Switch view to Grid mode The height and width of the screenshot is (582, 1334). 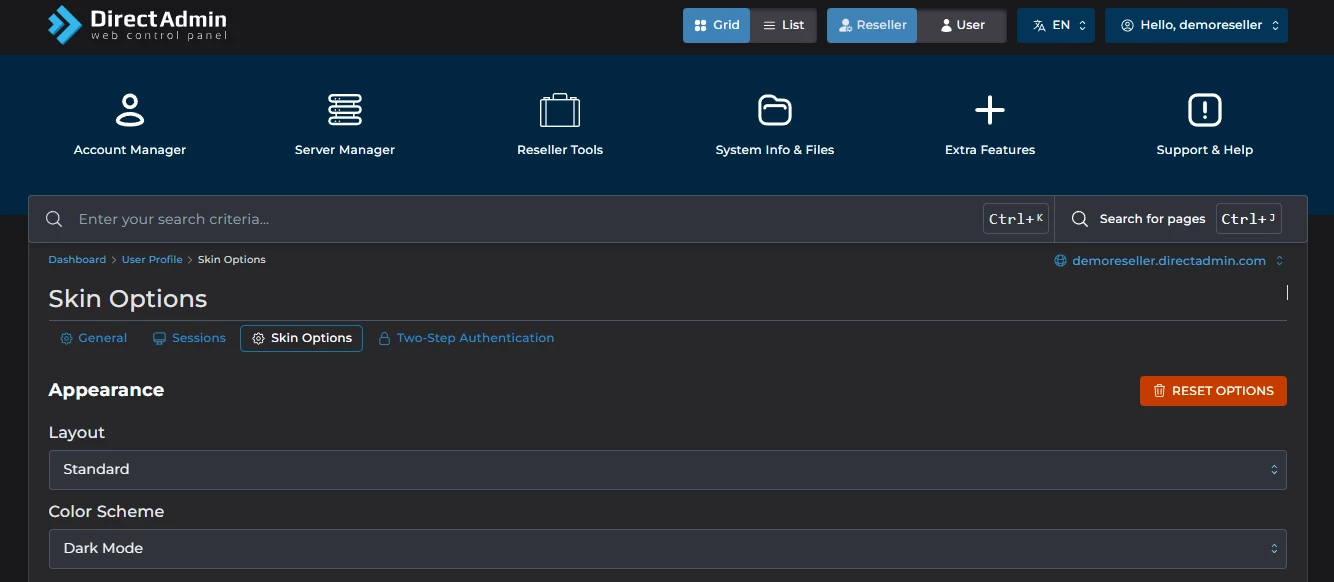point(716,25)
